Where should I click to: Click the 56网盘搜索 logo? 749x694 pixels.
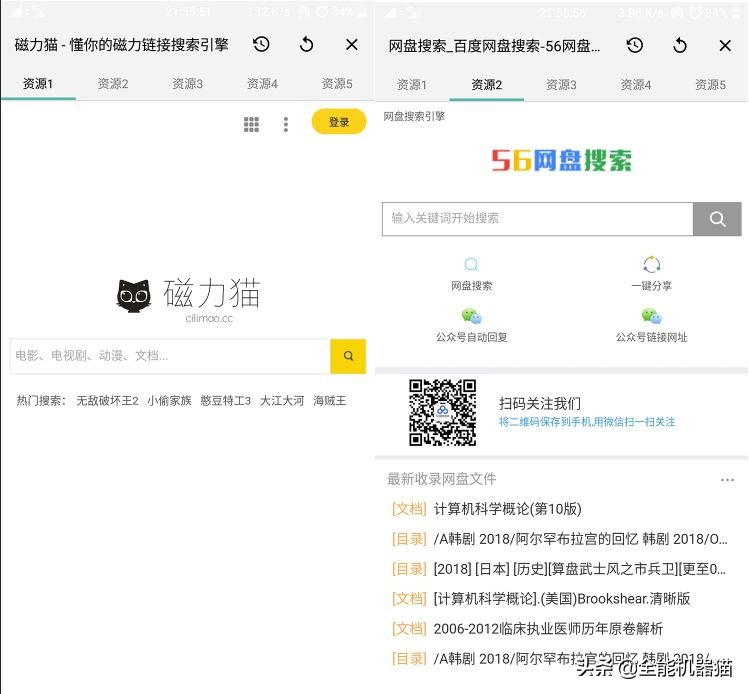(561, 160)
